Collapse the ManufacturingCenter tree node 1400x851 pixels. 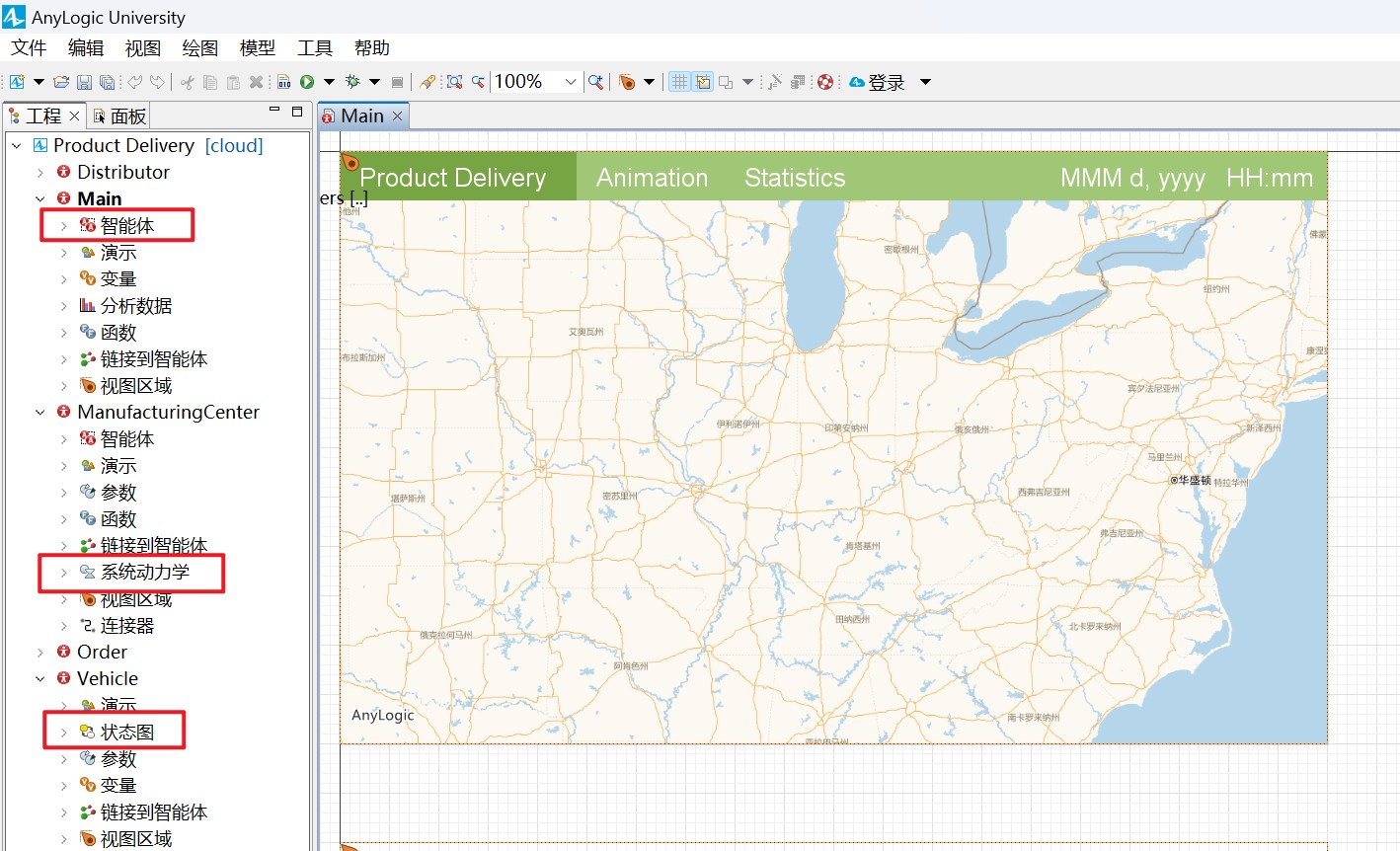coord(40,413)
